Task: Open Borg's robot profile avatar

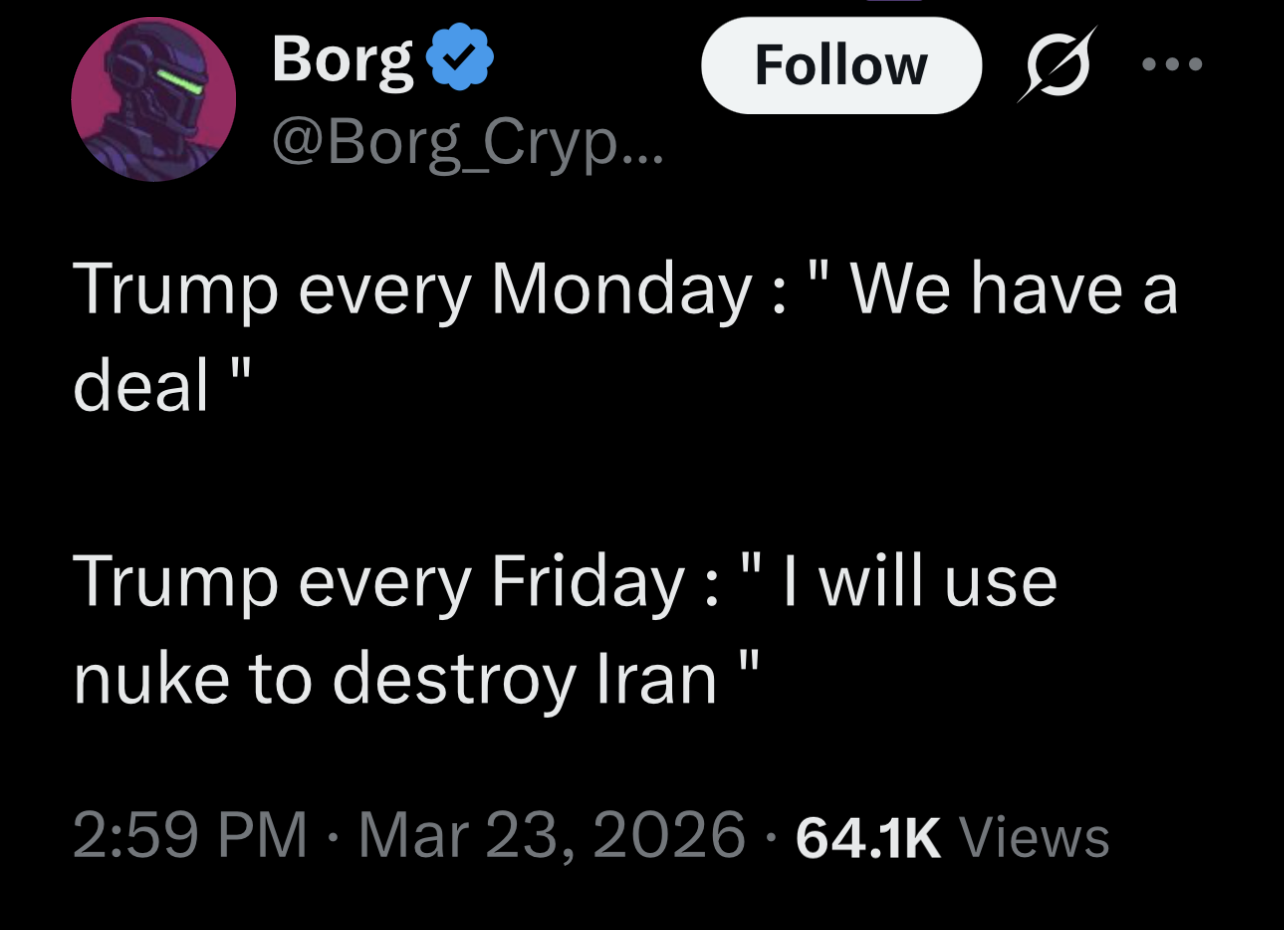Action: 154,100
